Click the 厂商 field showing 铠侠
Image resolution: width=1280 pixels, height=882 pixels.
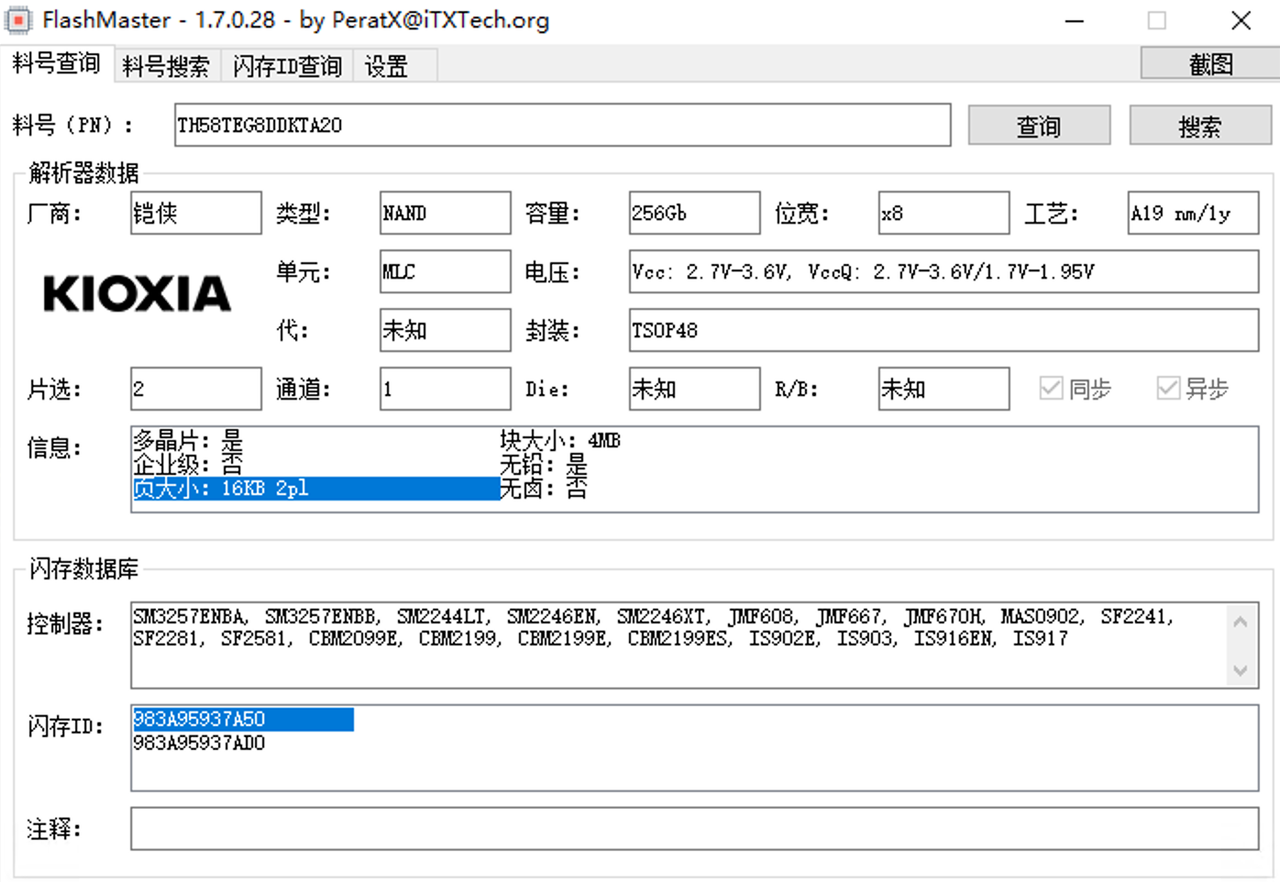pyautogui.click(x=196, y=213)
